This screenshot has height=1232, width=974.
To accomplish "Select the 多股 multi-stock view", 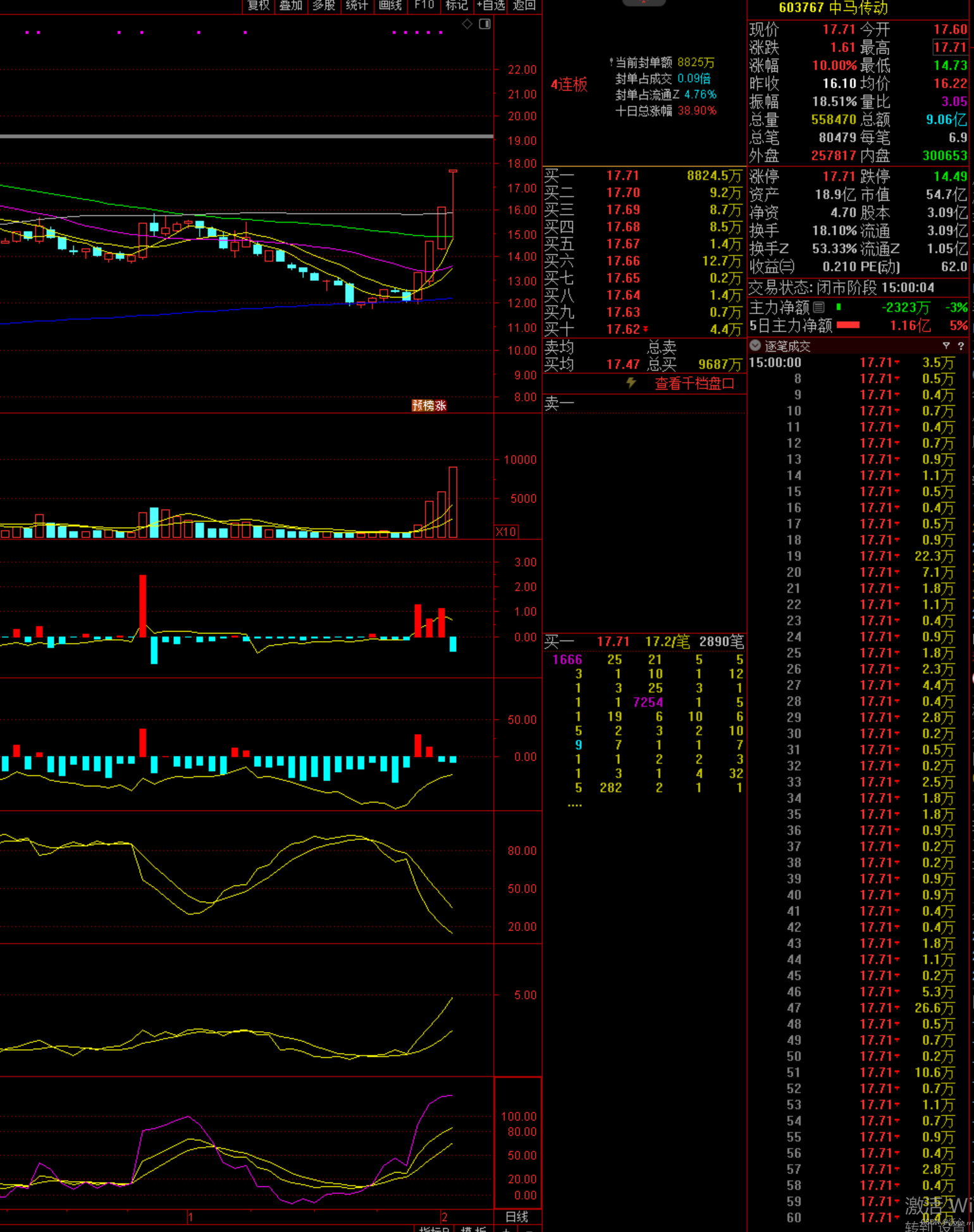I will point(324,6).
